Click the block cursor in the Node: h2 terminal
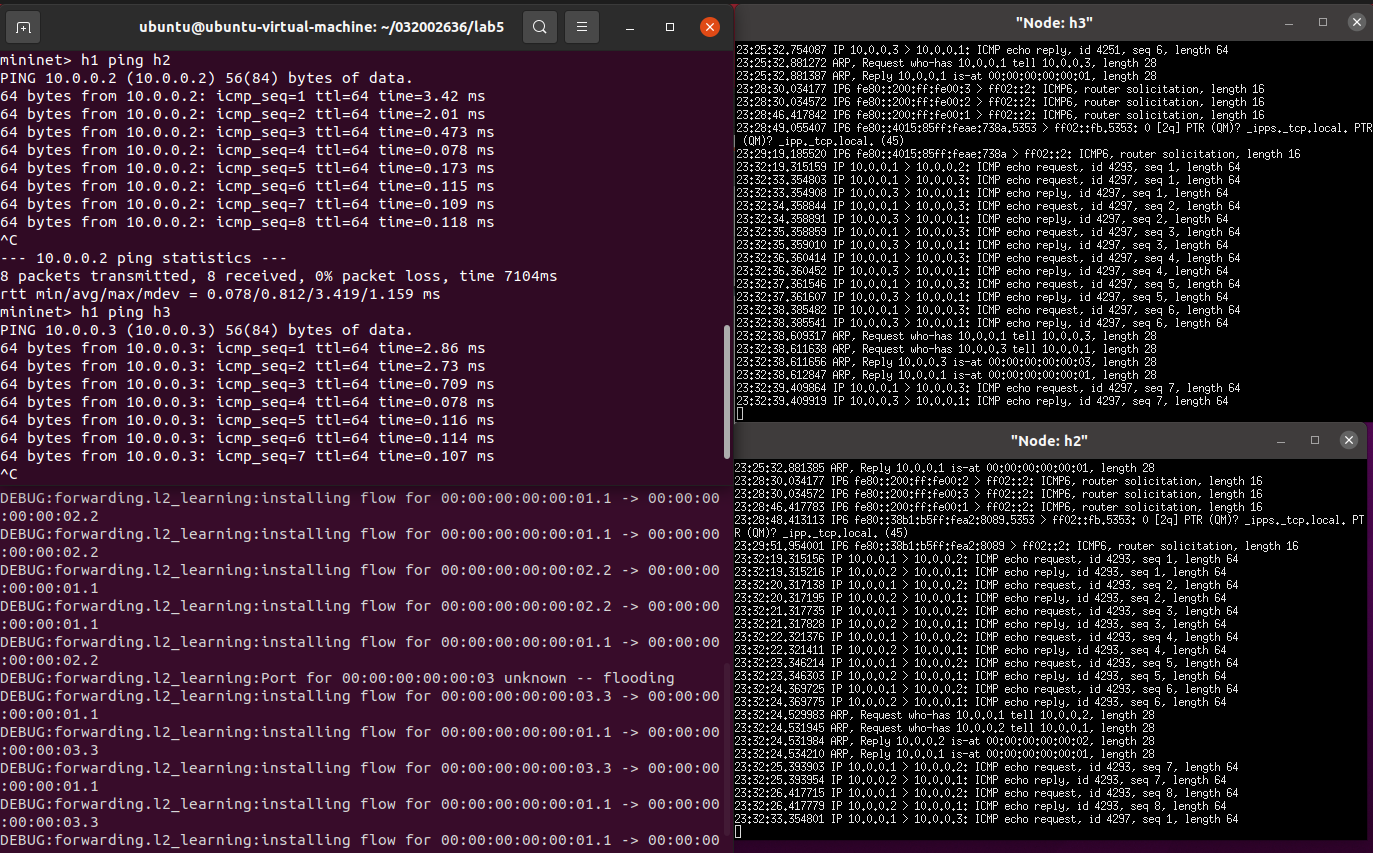 (x=738, y=832)
